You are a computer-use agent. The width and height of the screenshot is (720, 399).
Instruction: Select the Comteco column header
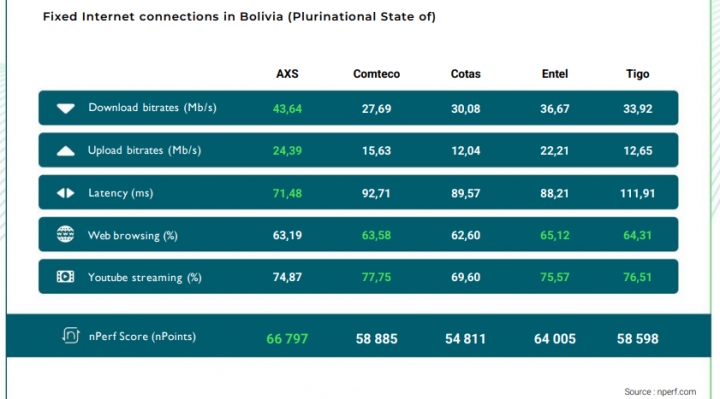pos(376,74)
